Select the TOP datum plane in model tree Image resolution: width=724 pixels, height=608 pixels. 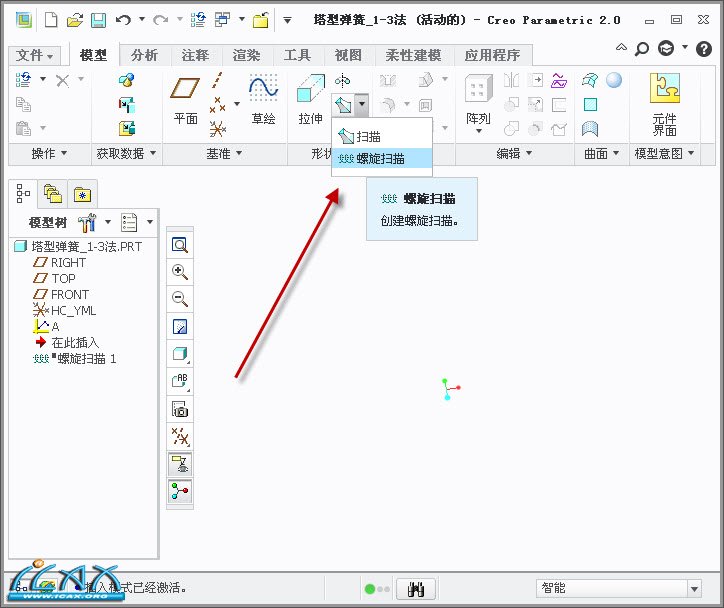(54, 278)
